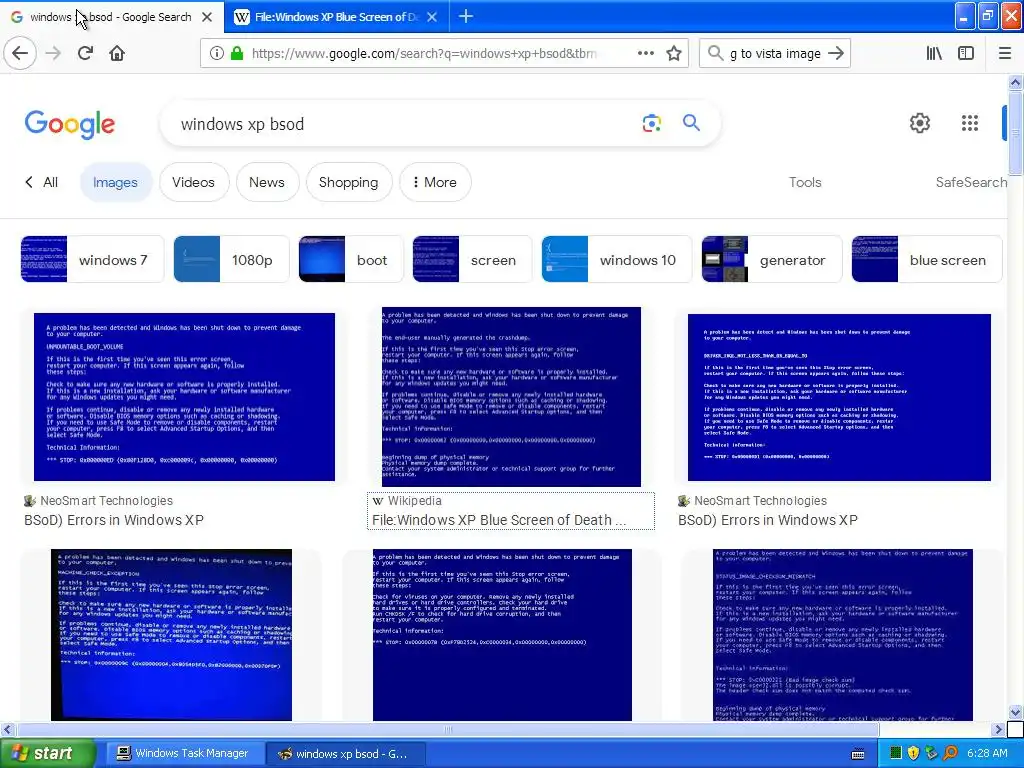Click the Google search magnifier button
The height and width of the screenshot is (768, 1024).
692,123
